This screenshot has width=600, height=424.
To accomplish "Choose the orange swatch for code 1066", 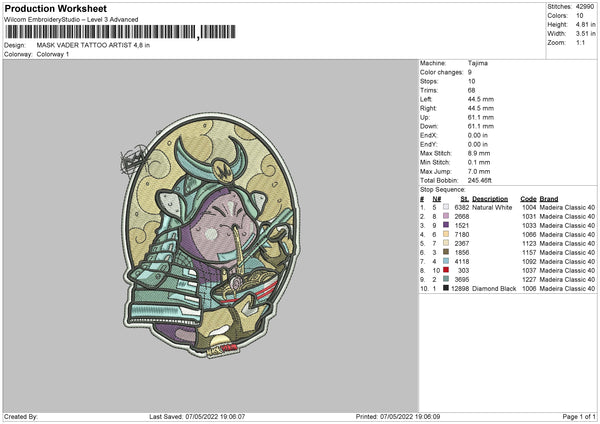I will pyautogui.click(x=446, y=234).
